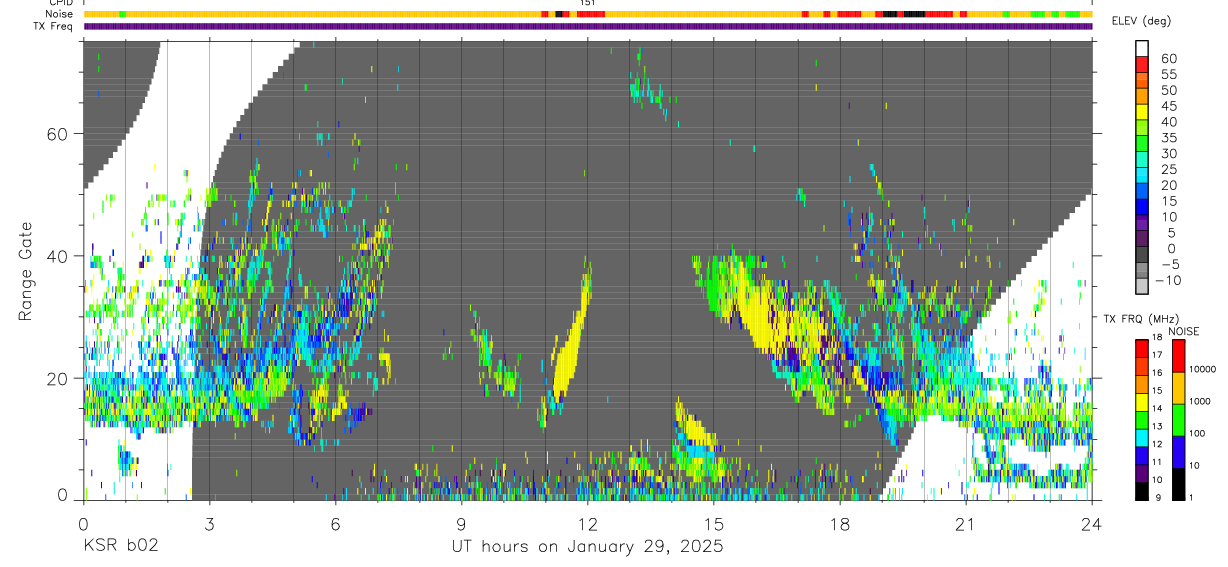Click the '55' label on the ELEV scale
This screenshot has height=567, width=1228.
click(1169, 74)
